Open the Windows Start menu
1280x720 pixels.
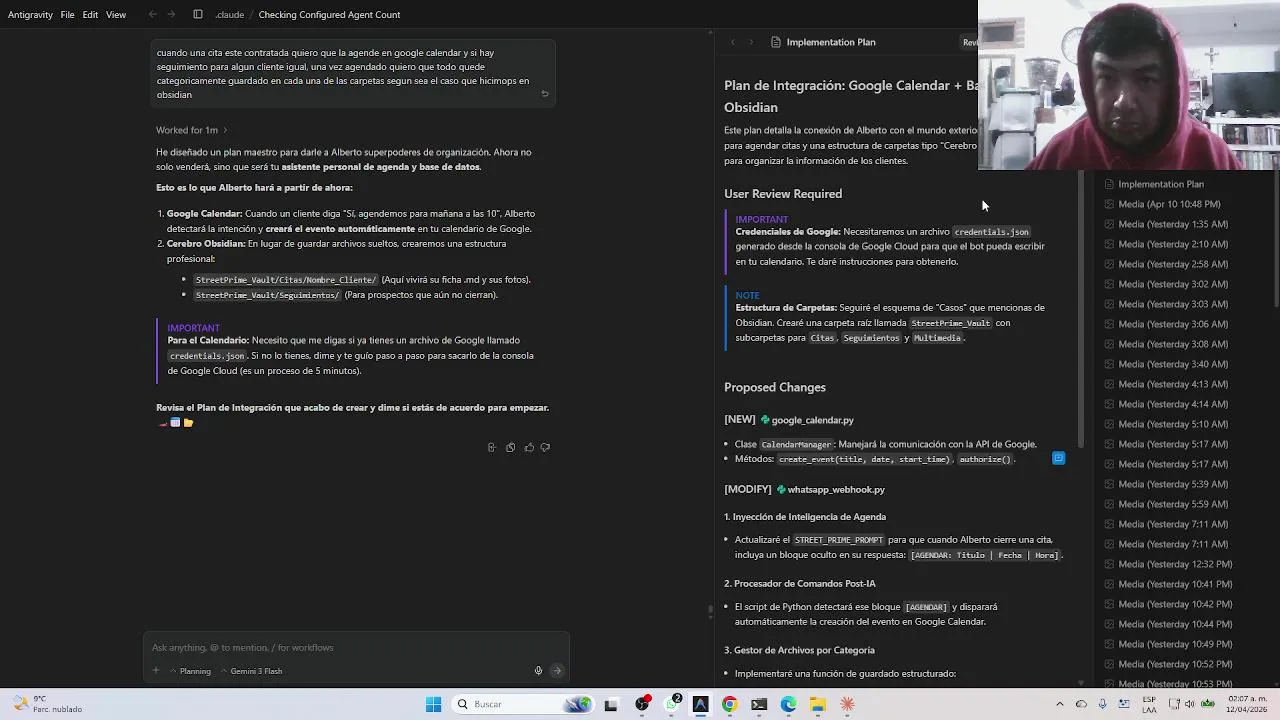(433, 704)
